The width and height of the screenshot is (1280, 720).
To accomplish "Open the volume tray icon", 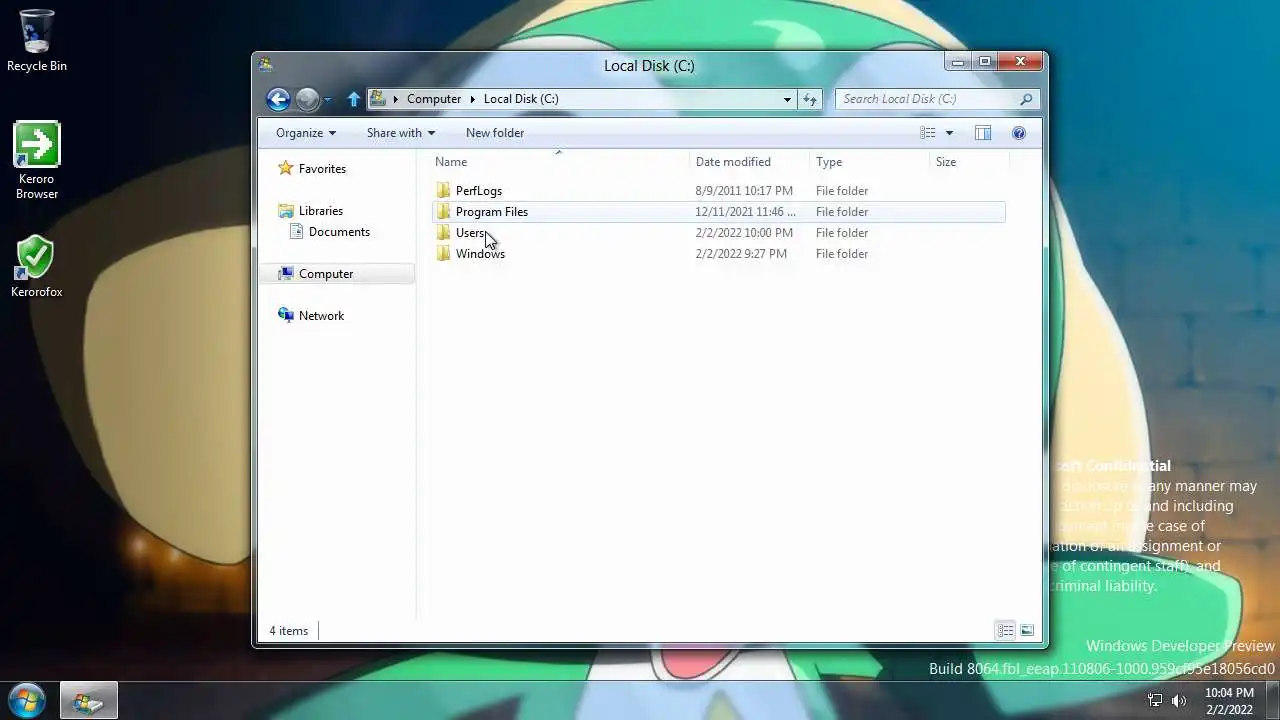I will click(1178, 701).
